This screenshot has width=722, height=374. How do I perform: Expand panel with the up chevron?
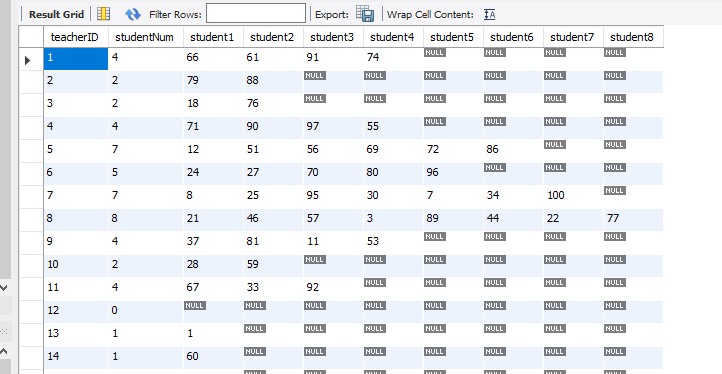[x=4, y=351]
